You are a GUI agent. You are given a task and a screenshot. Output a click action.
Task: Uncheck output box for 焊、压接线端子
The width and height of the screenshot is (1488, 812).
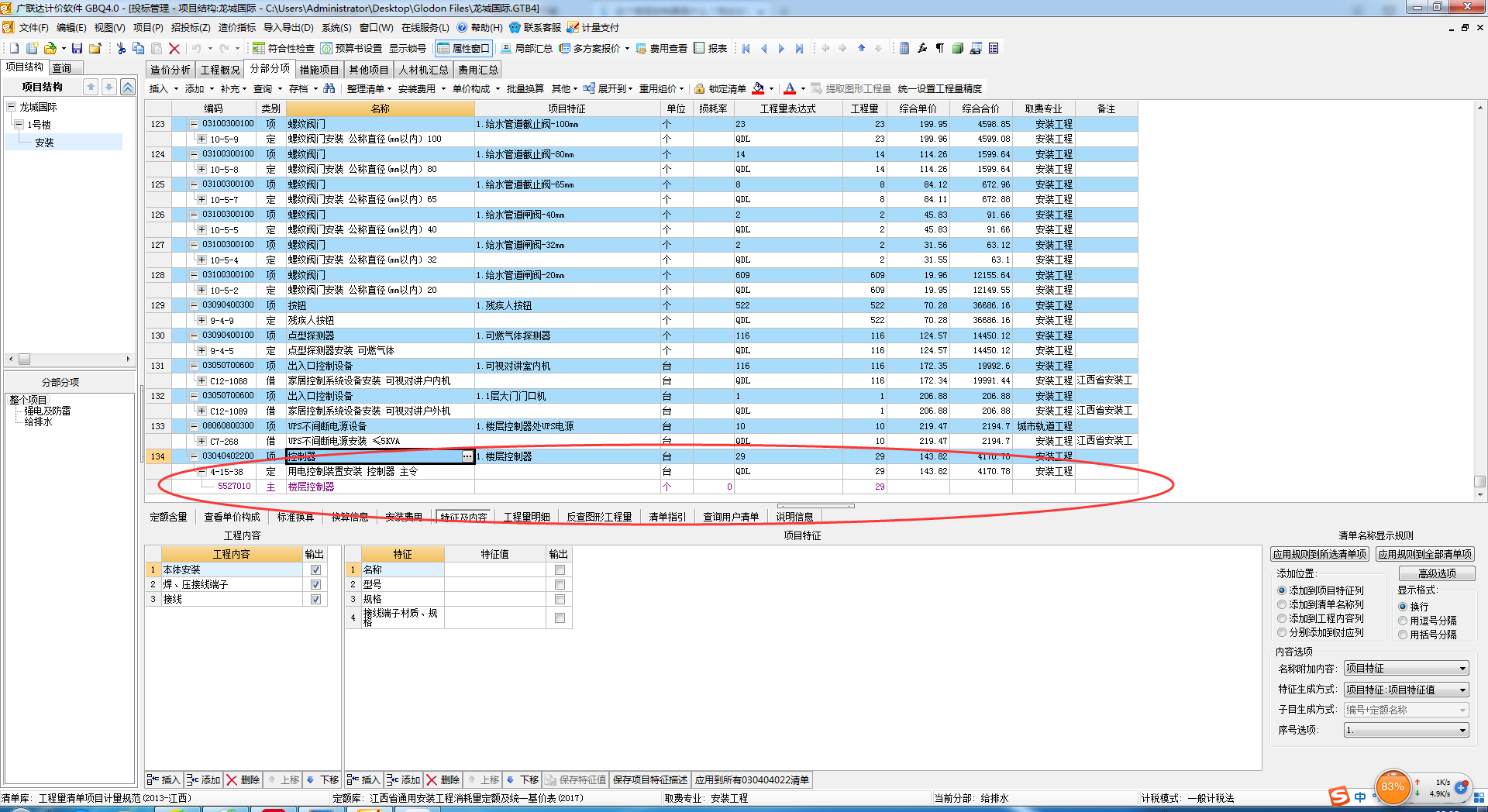point(315,584)
